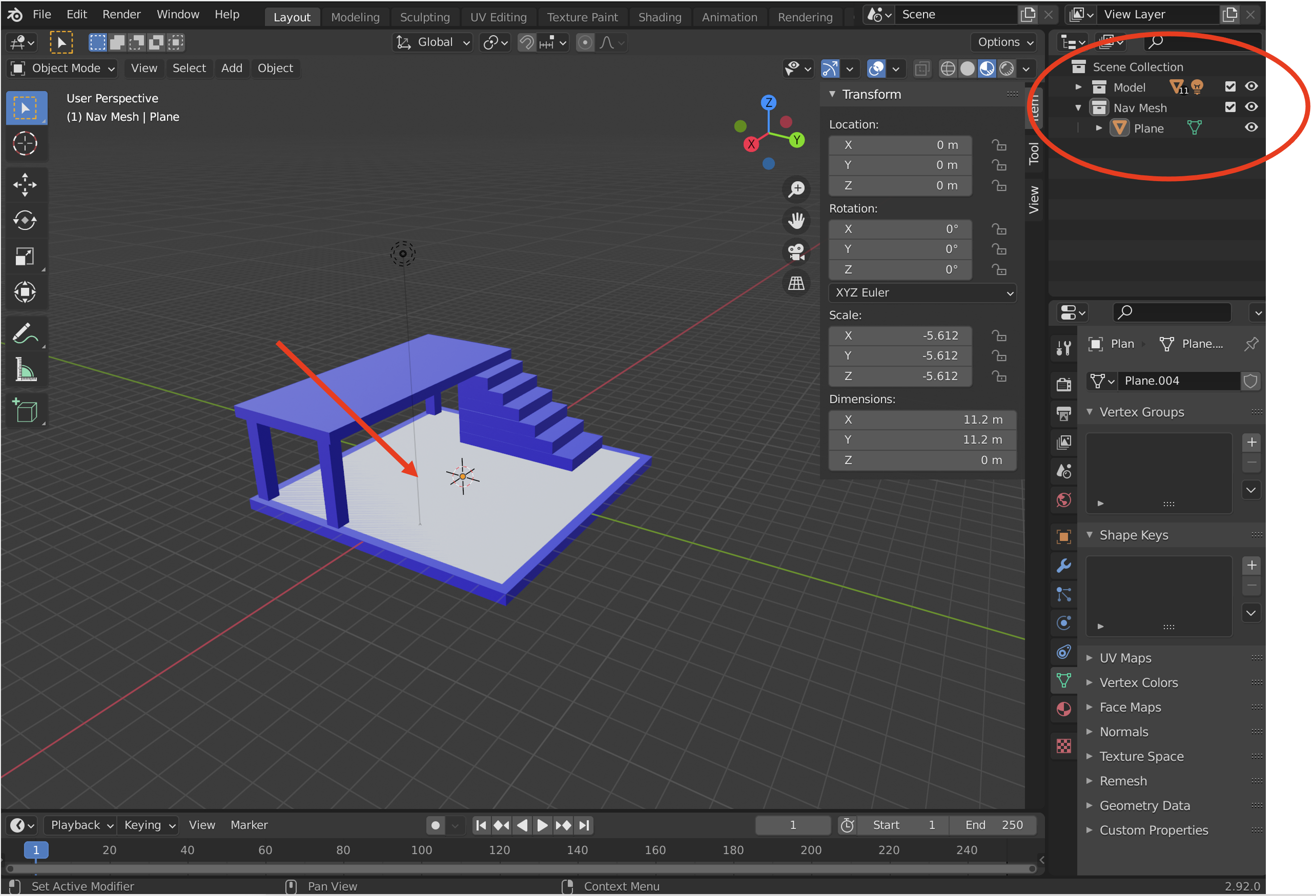Viewport: 1316px width, 896px height.
Task: Click the current frame number field
Action: 793,825
